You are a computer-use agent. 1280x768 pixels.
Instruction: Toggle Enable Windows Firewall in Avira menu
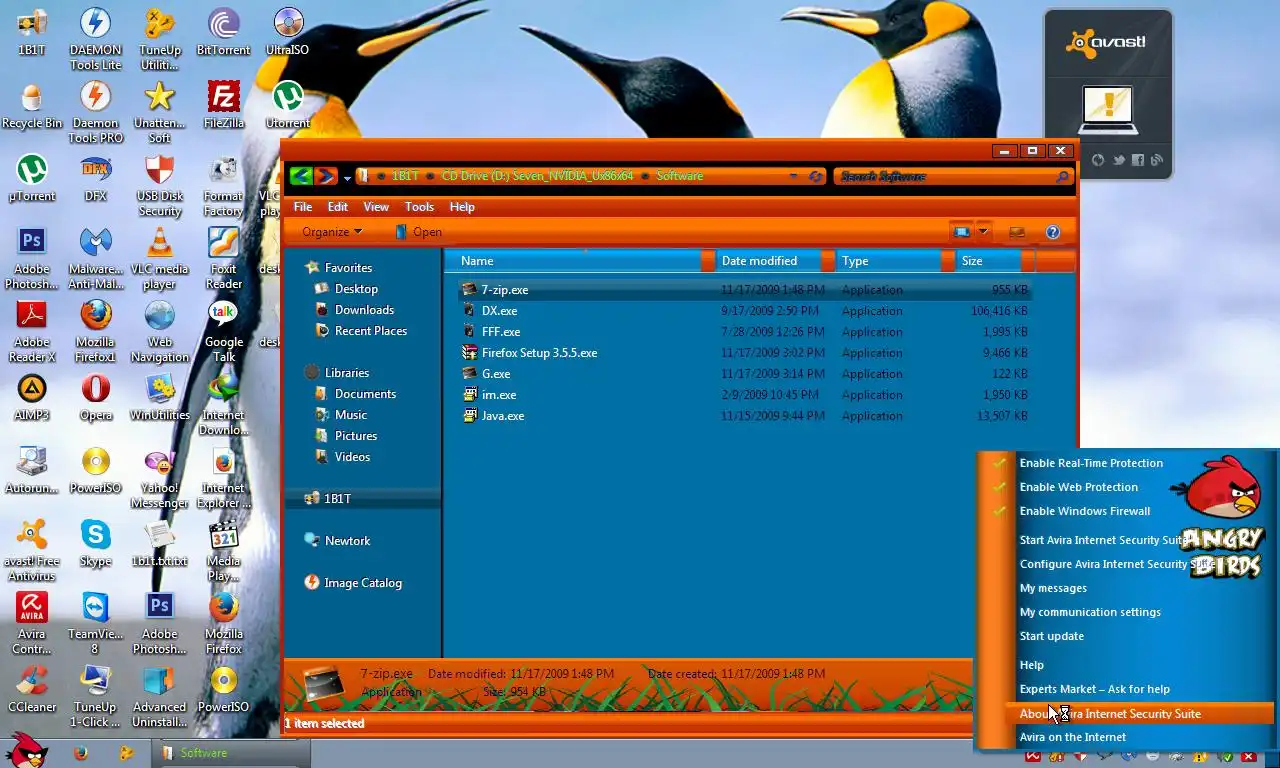point(1084,511)
